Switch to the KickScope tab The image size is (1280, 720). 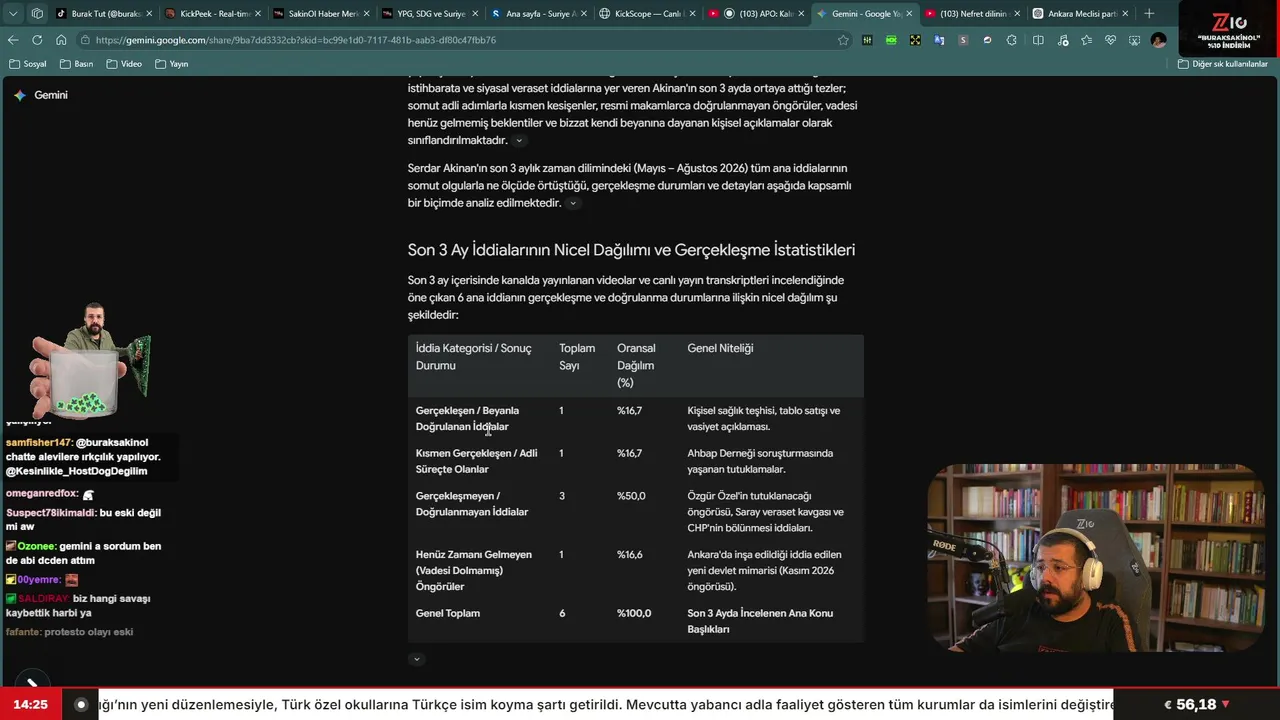(648, 14)
